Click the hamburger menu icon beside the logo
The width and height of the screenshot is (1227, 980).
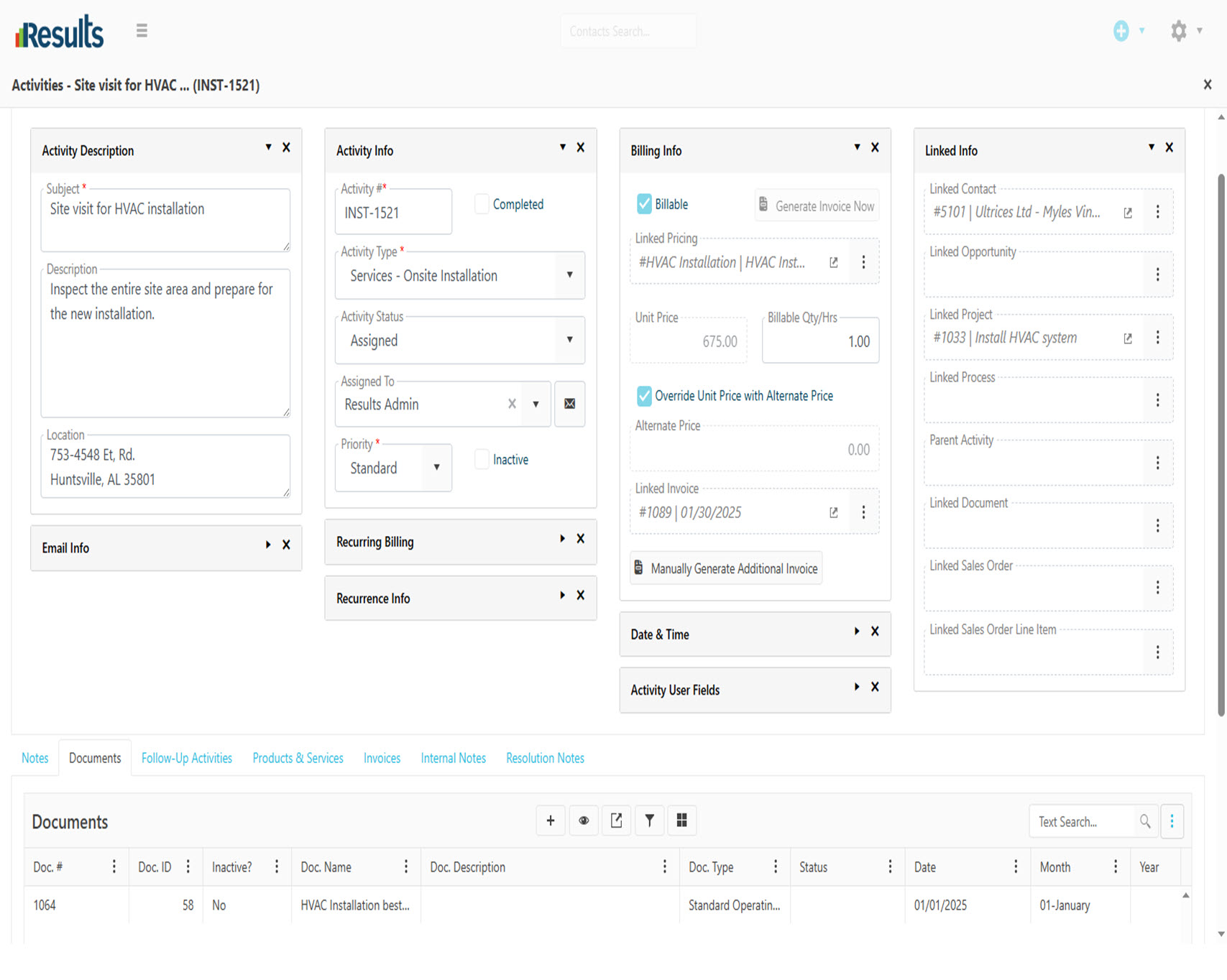[142, 30]
